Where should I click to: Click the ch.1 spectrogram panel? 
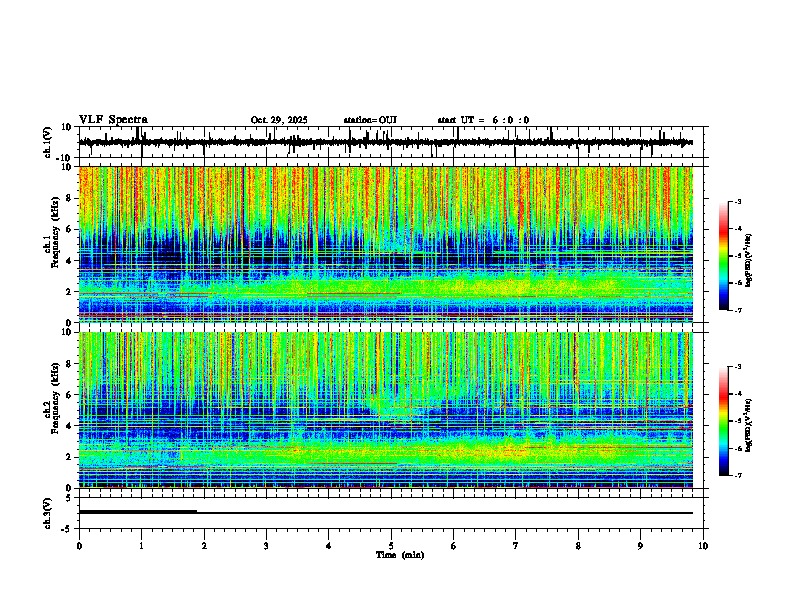[386, 244]
